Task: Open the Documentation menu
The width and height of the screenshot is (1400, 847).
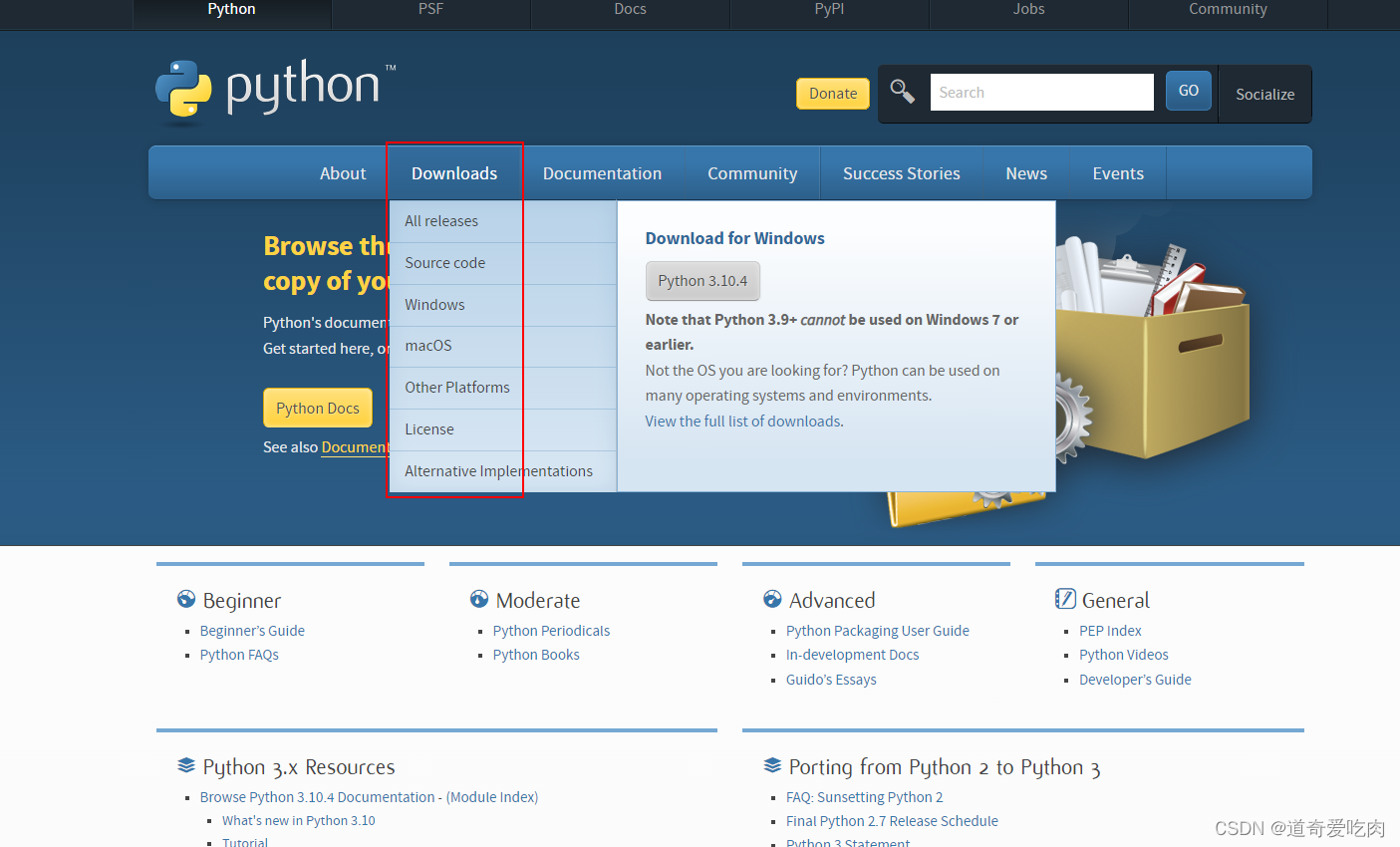Action: [602, 173]
